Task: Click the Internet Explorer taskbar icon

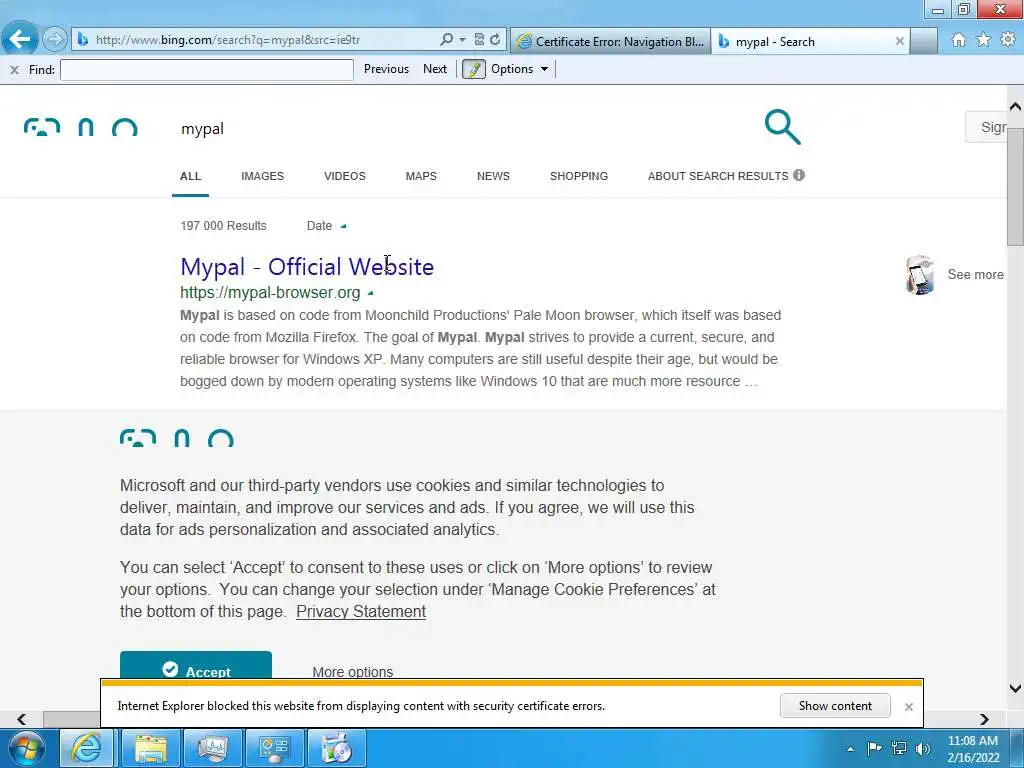Action: coord(86,748)
